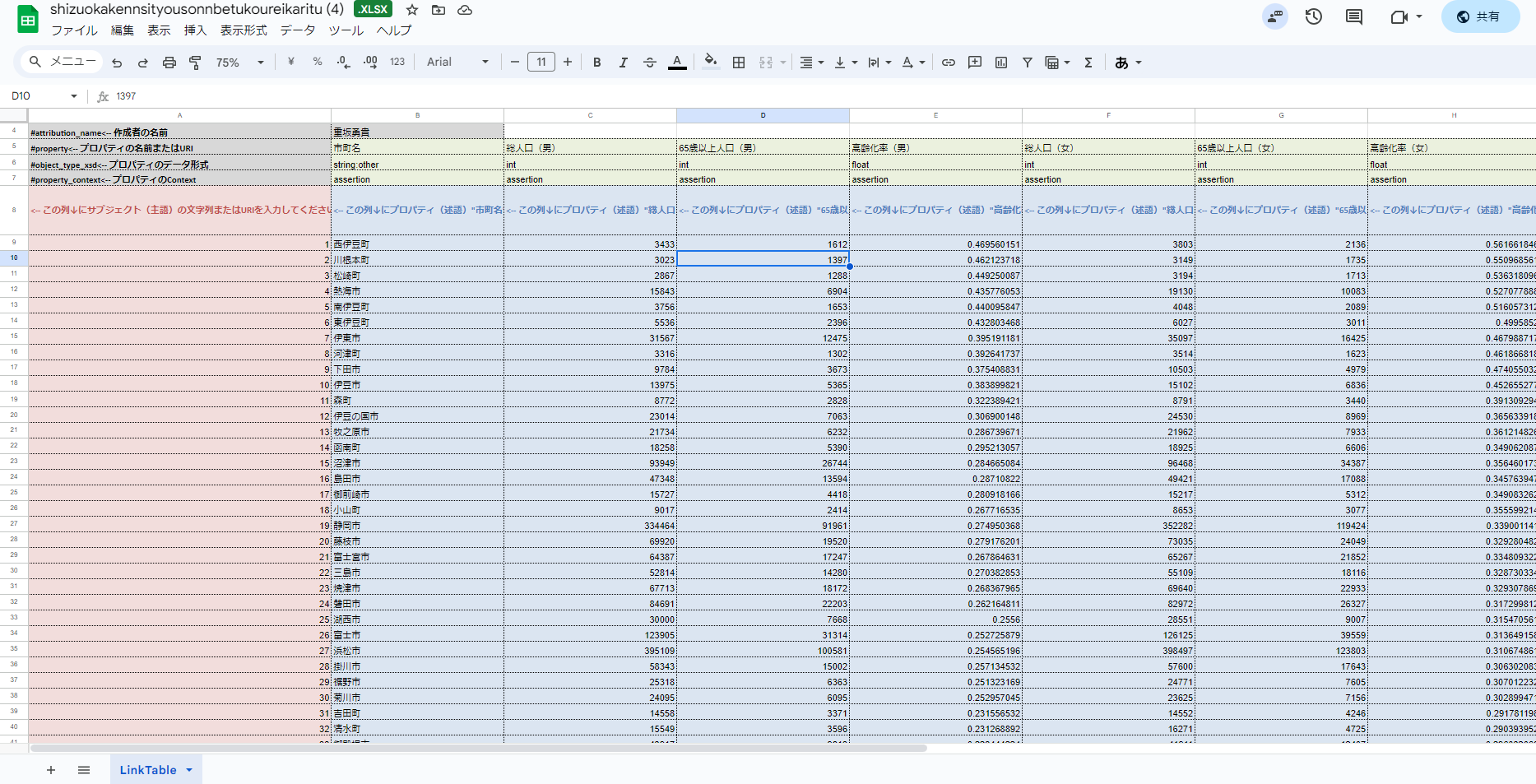1536x784 pixels.
Task: Toggle strikethrough formatting
Action: (650, 63)
